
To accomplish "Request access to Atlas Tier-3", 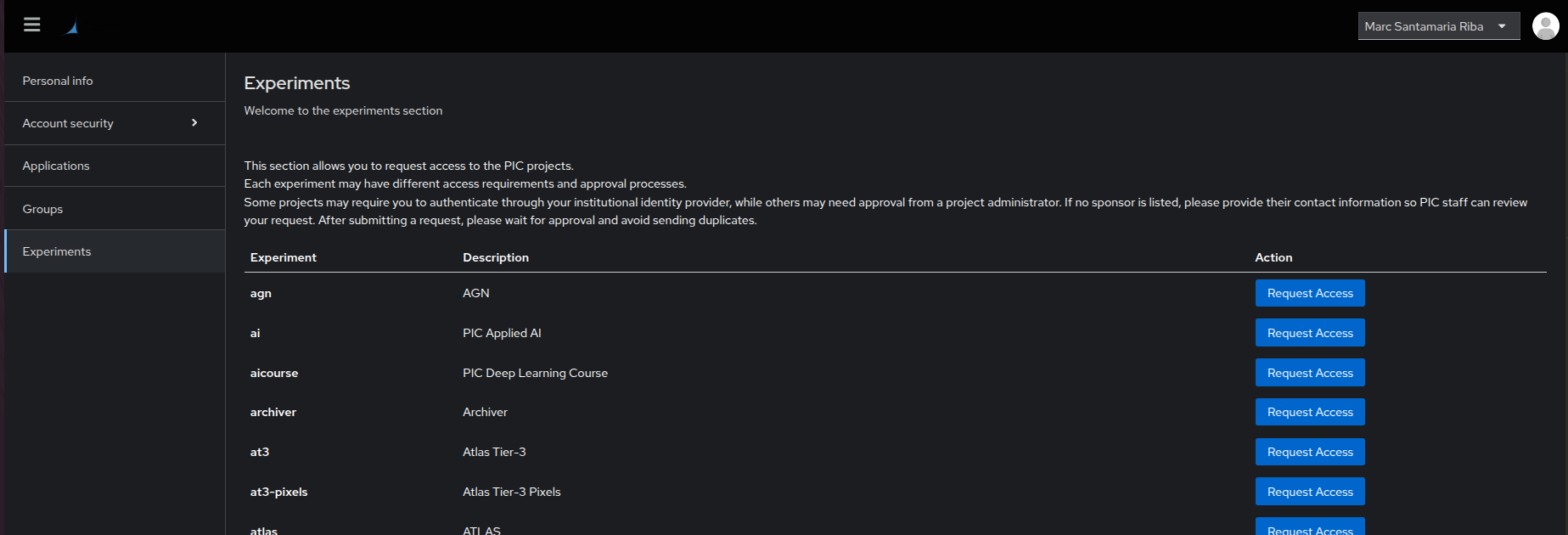I will (x=1309, y=452).
